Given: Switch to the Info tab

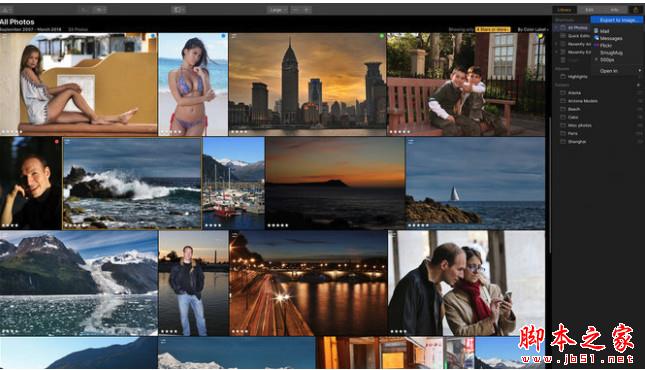Looking at the screenshot, I should (x=614, y=10).
